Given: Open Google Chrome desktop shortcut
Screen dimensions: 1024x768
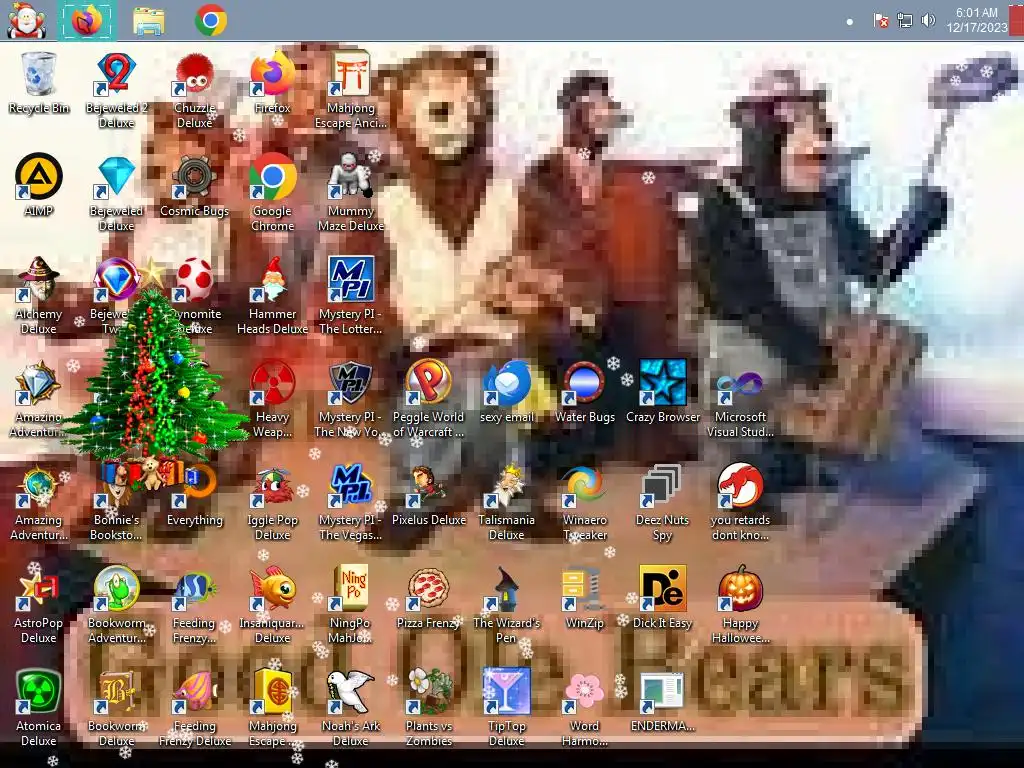Looking at the screenshot, I should coord(272,193).
